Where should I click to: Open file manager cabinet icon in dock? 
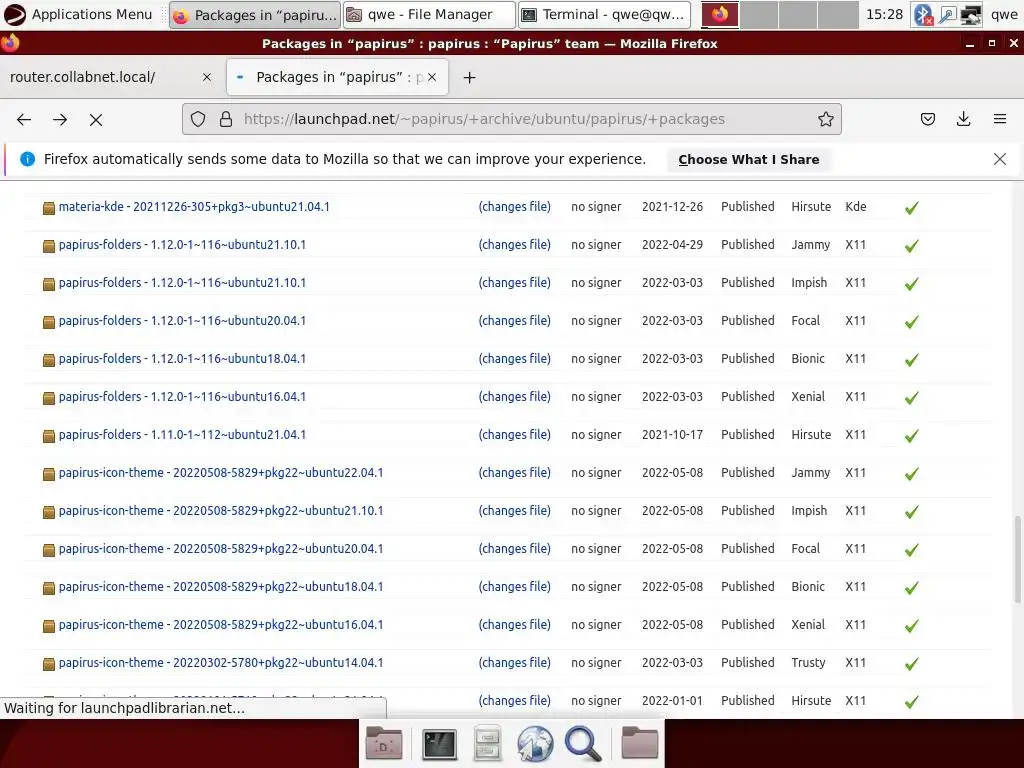487,743
